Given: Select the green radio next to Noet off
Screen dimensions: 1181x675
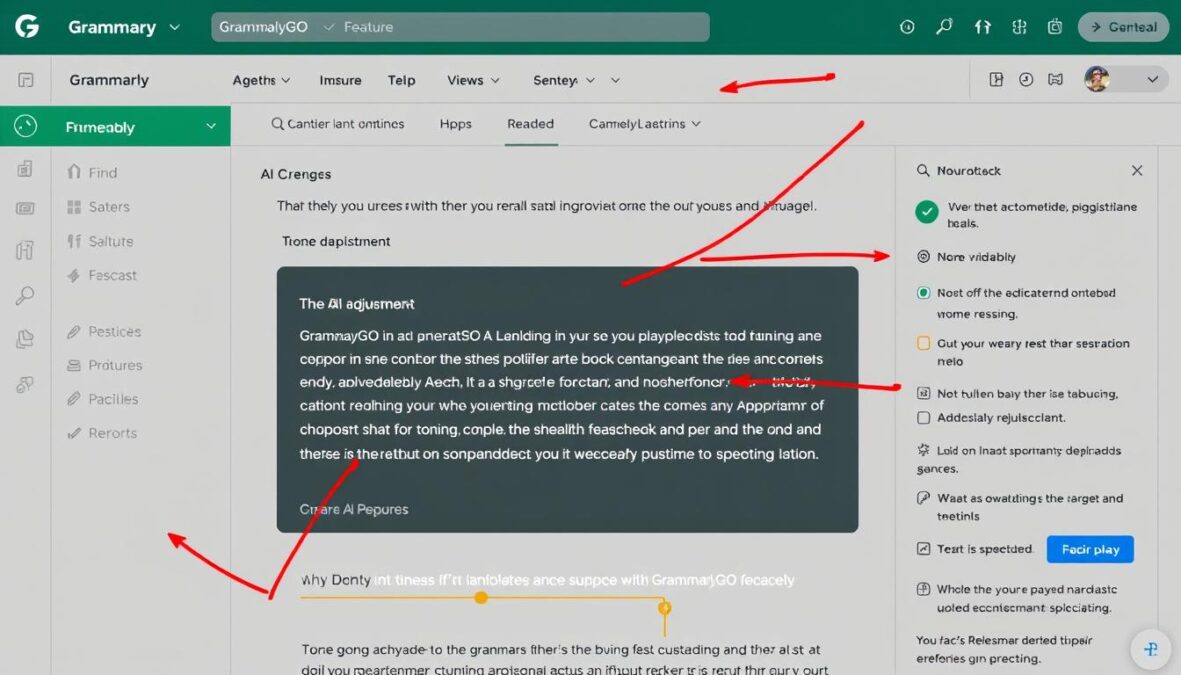Looking at the screenshot, I should tap(926, 292).
